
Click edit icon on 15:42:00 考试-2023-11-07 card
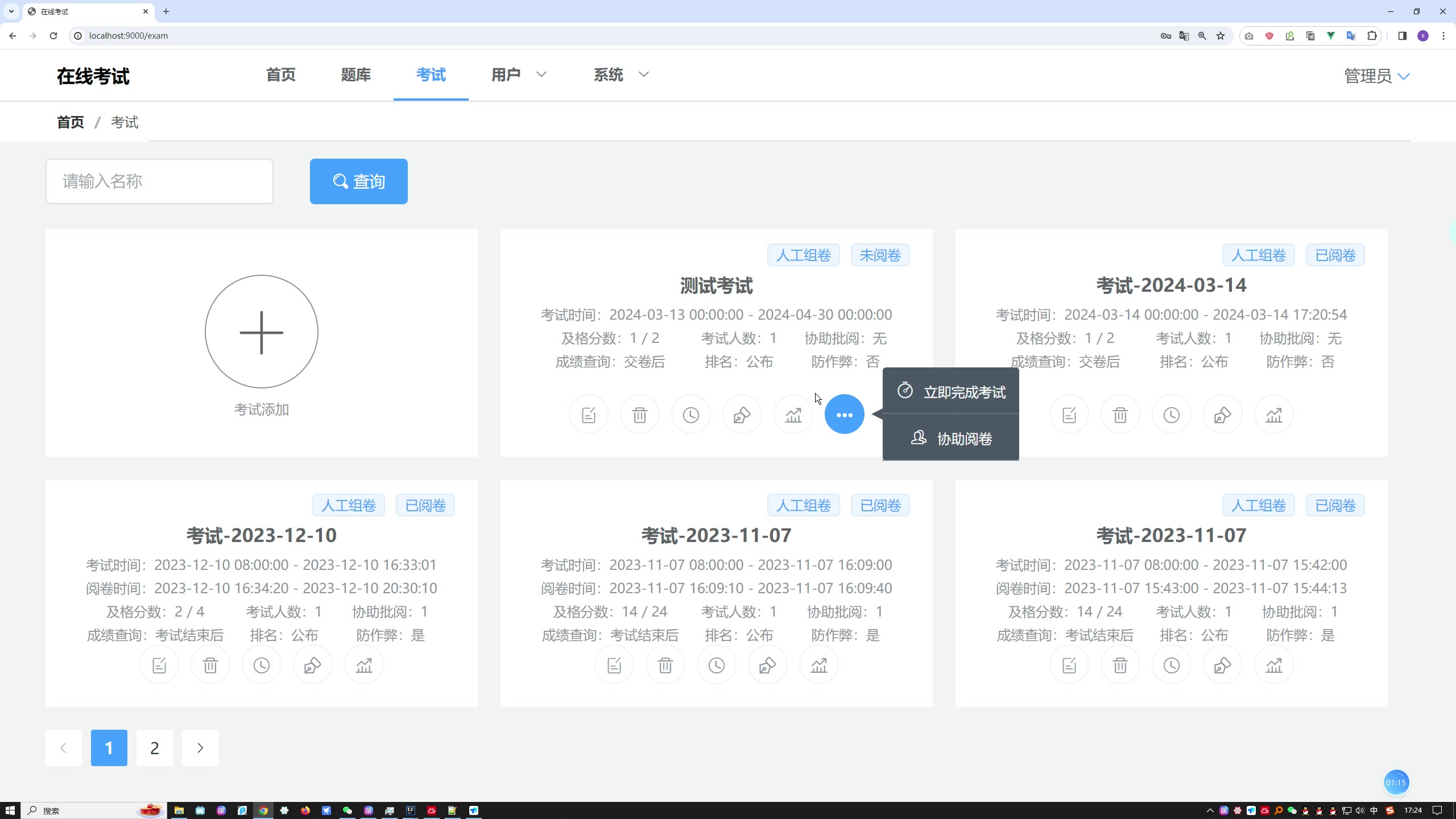[1069, 665]
